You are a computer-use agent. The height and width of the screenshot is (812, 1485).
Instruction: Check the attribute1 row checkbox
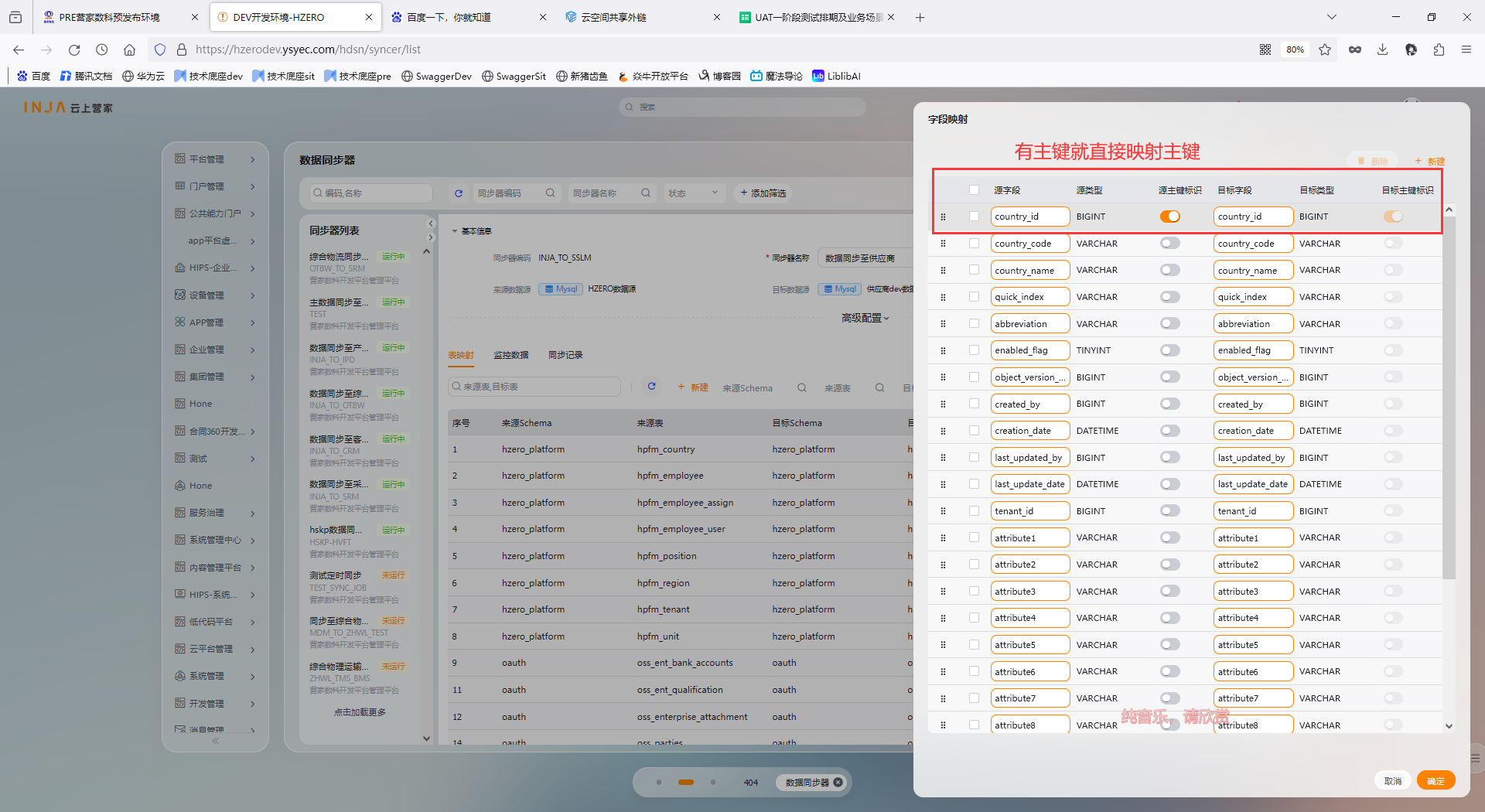coord(974,537)
